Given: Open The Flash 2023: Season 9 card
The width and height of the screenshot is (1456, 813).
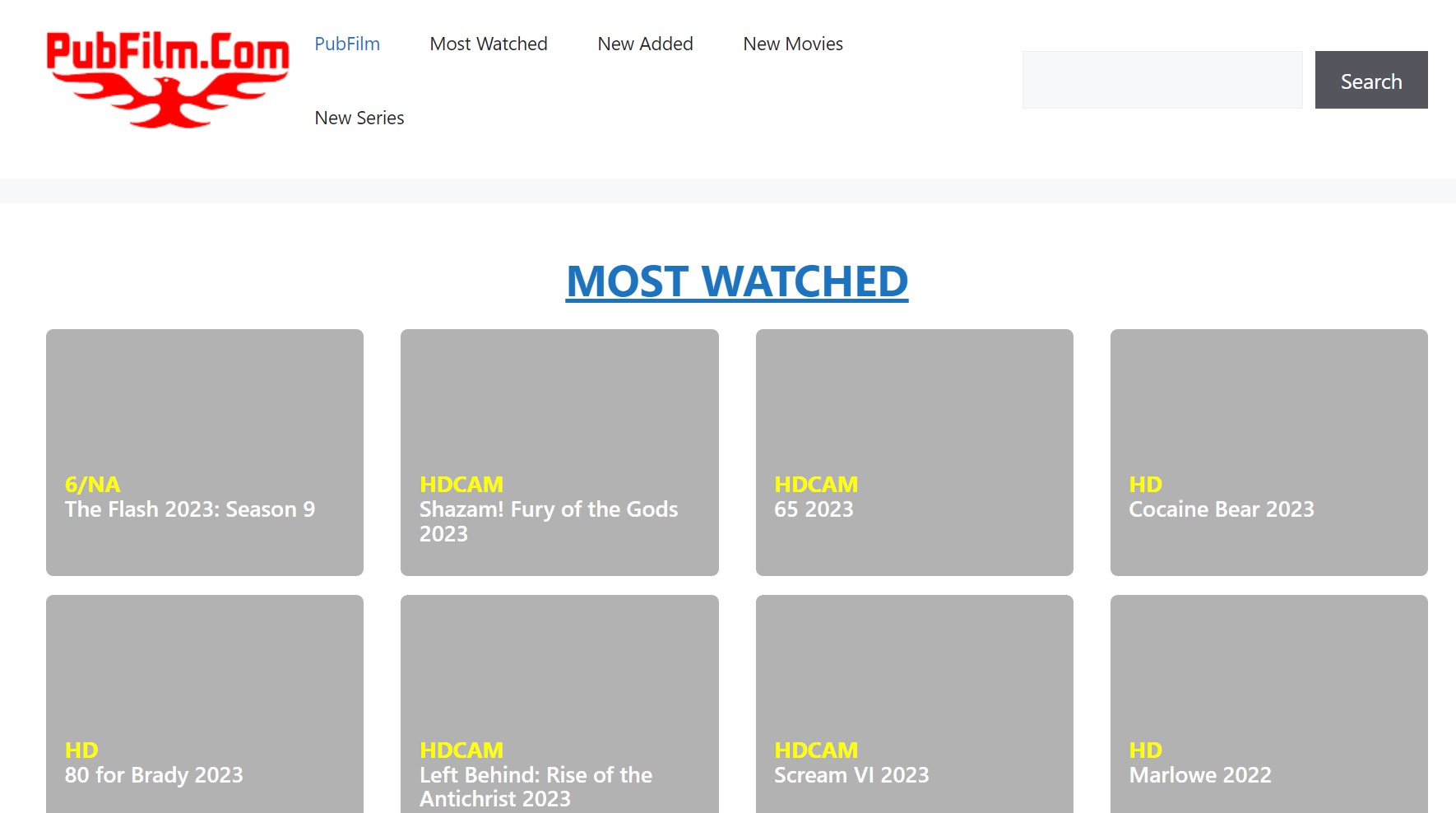Looking at the screenshot, I should (205, 453).
